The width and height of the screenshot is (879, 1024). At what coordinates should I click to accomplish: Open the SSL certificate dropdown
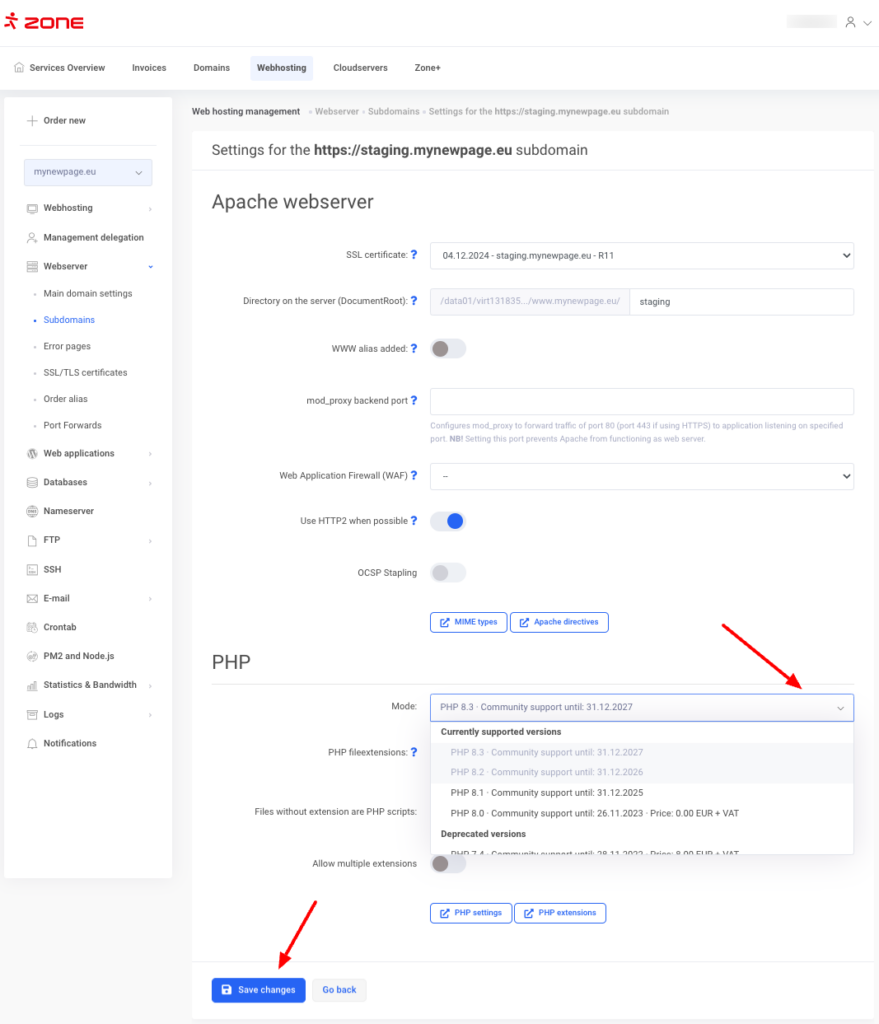[641, 256]
